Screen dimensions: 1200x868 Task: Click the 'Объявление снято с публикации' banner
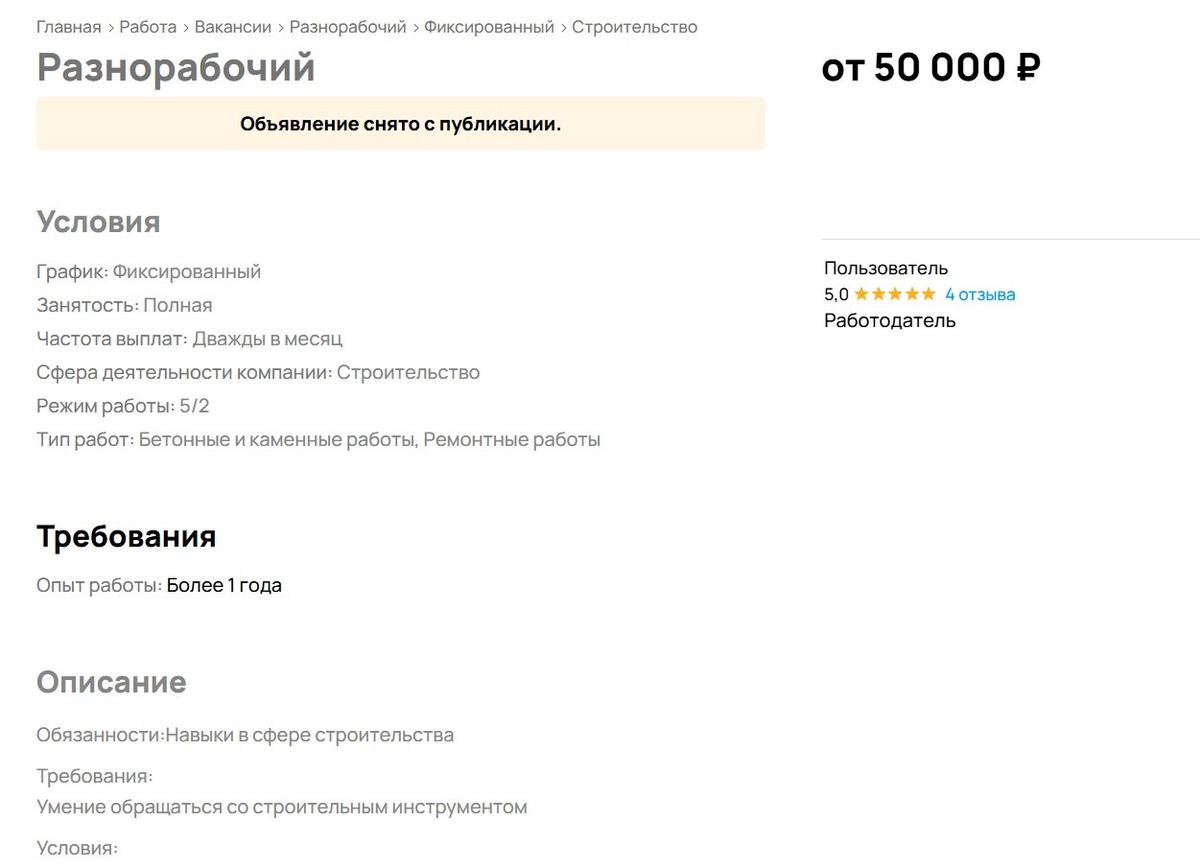(x=400, y=124)
